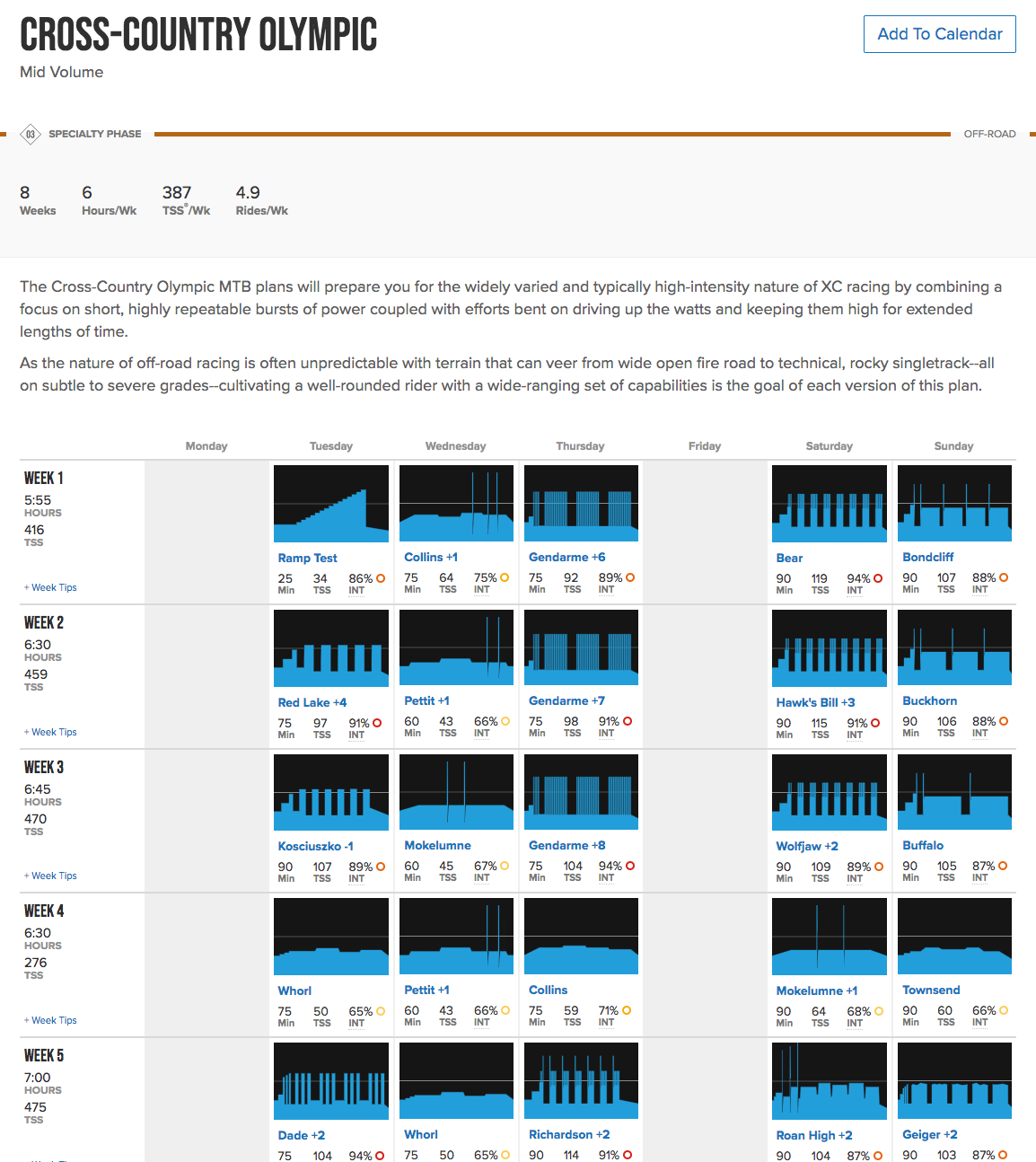The width and height of the screenshot is (1036, 1162).
Task: Click the Dade +2 workout graph thumbnail
Action: click(331, 1080)
